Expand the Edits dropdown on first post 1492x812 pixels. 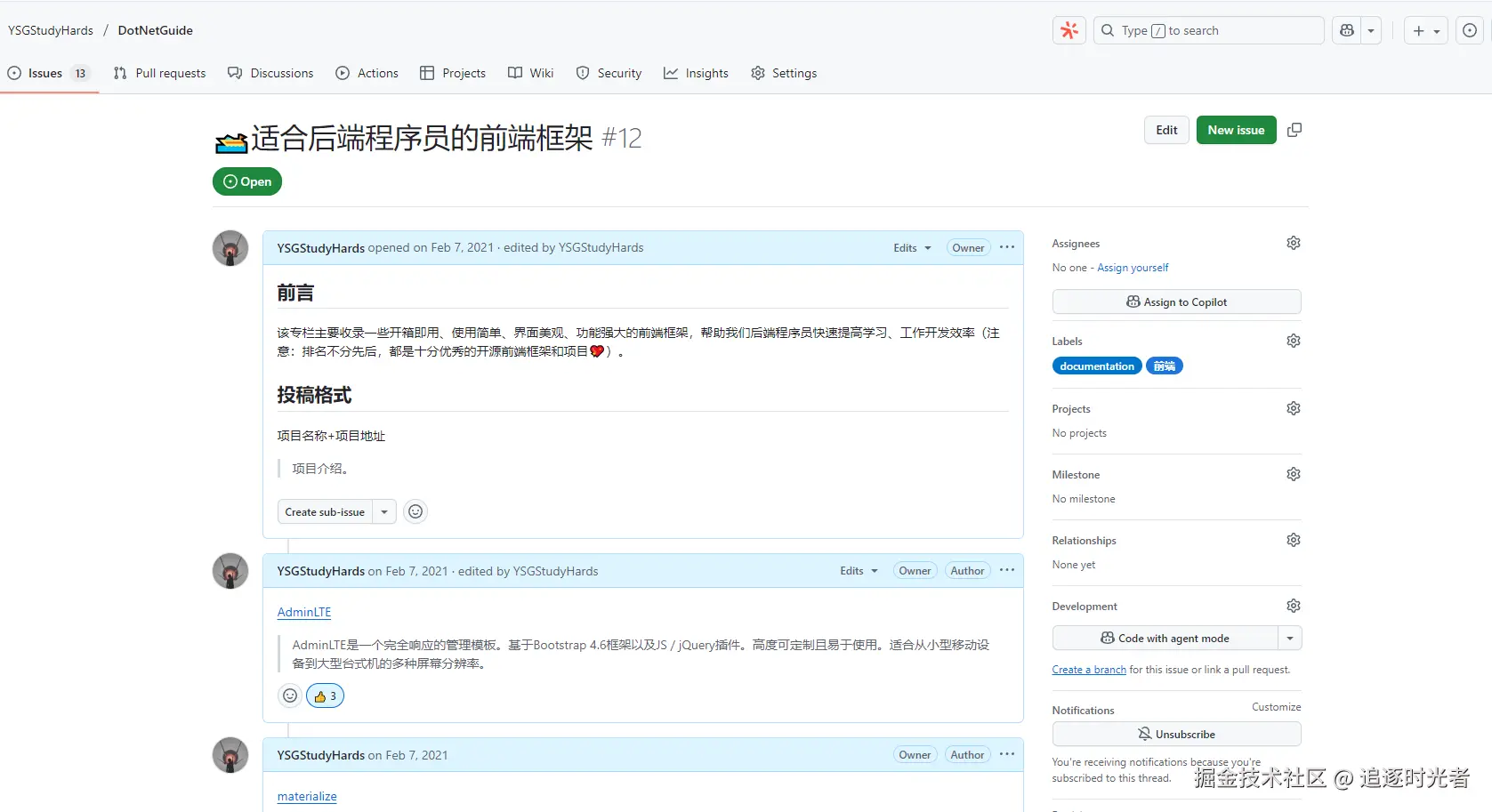click(912, 248)
